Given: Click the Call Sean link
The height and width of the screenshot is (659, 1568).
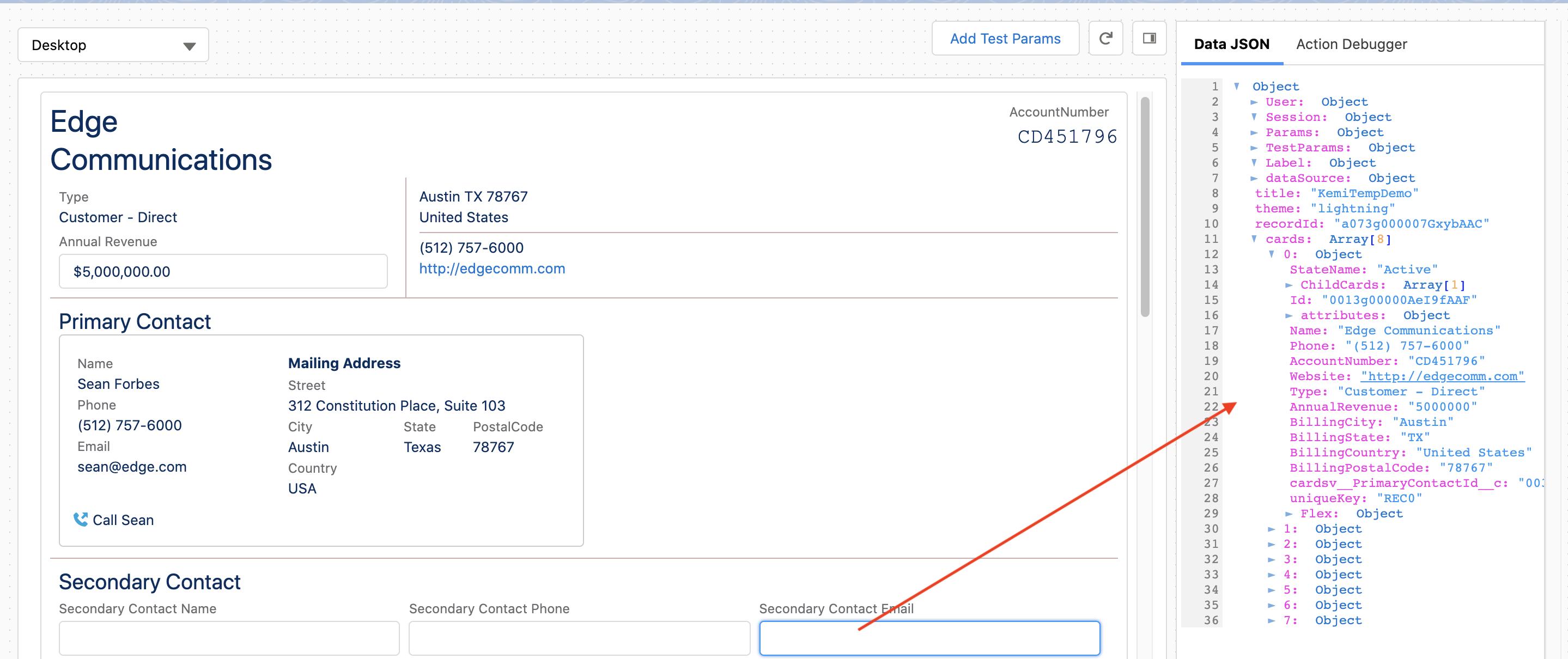Looking at the screenshot, I should coord(123,520).
